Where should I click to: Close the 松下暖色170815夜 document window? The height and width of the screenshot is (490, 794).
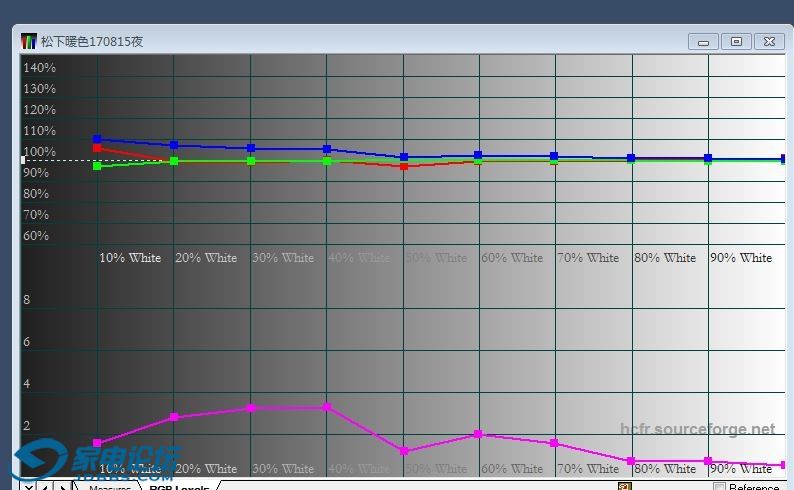click(x=768, y=41)
